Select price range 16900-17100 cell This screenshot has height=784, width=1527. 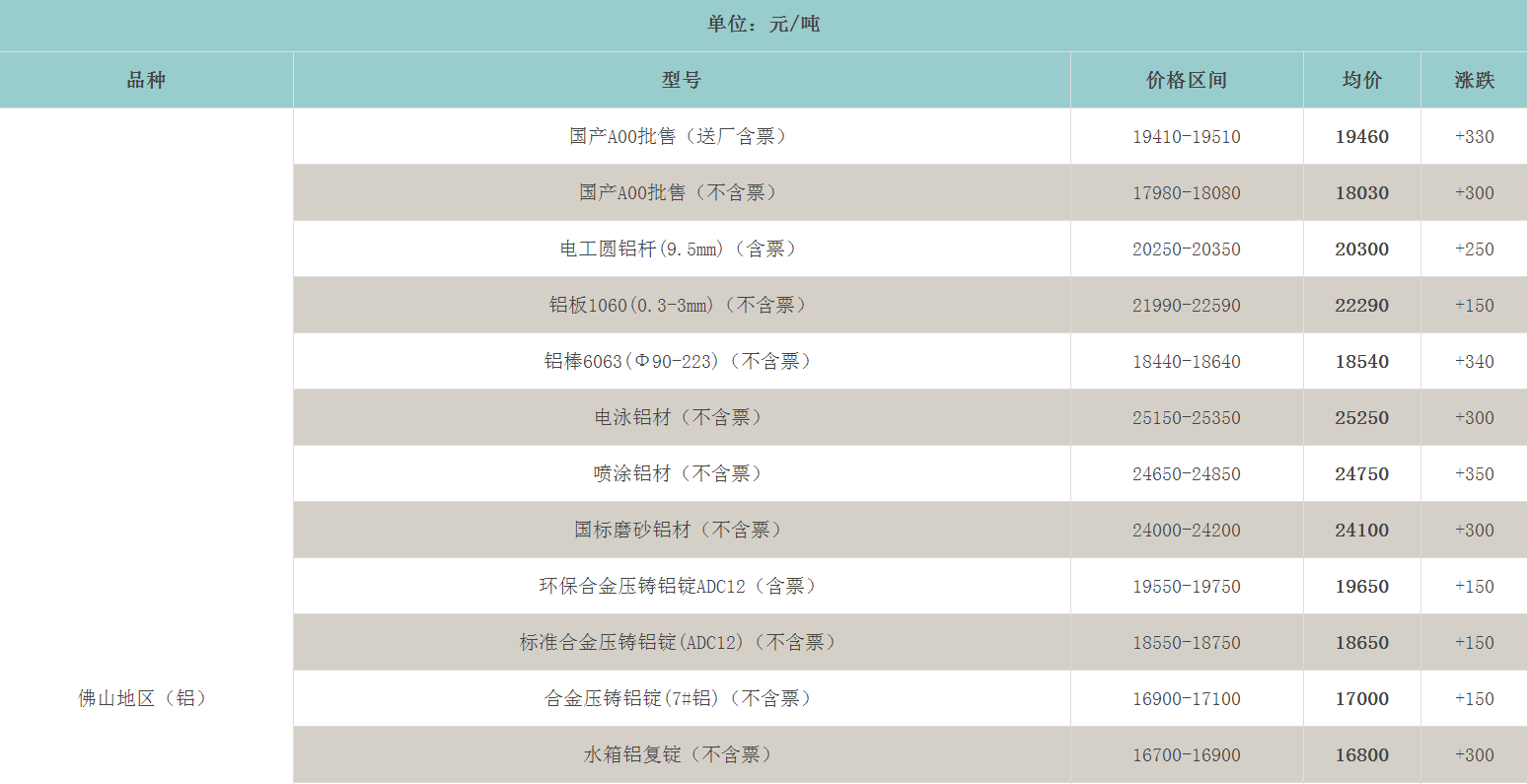pos(1186,699)
